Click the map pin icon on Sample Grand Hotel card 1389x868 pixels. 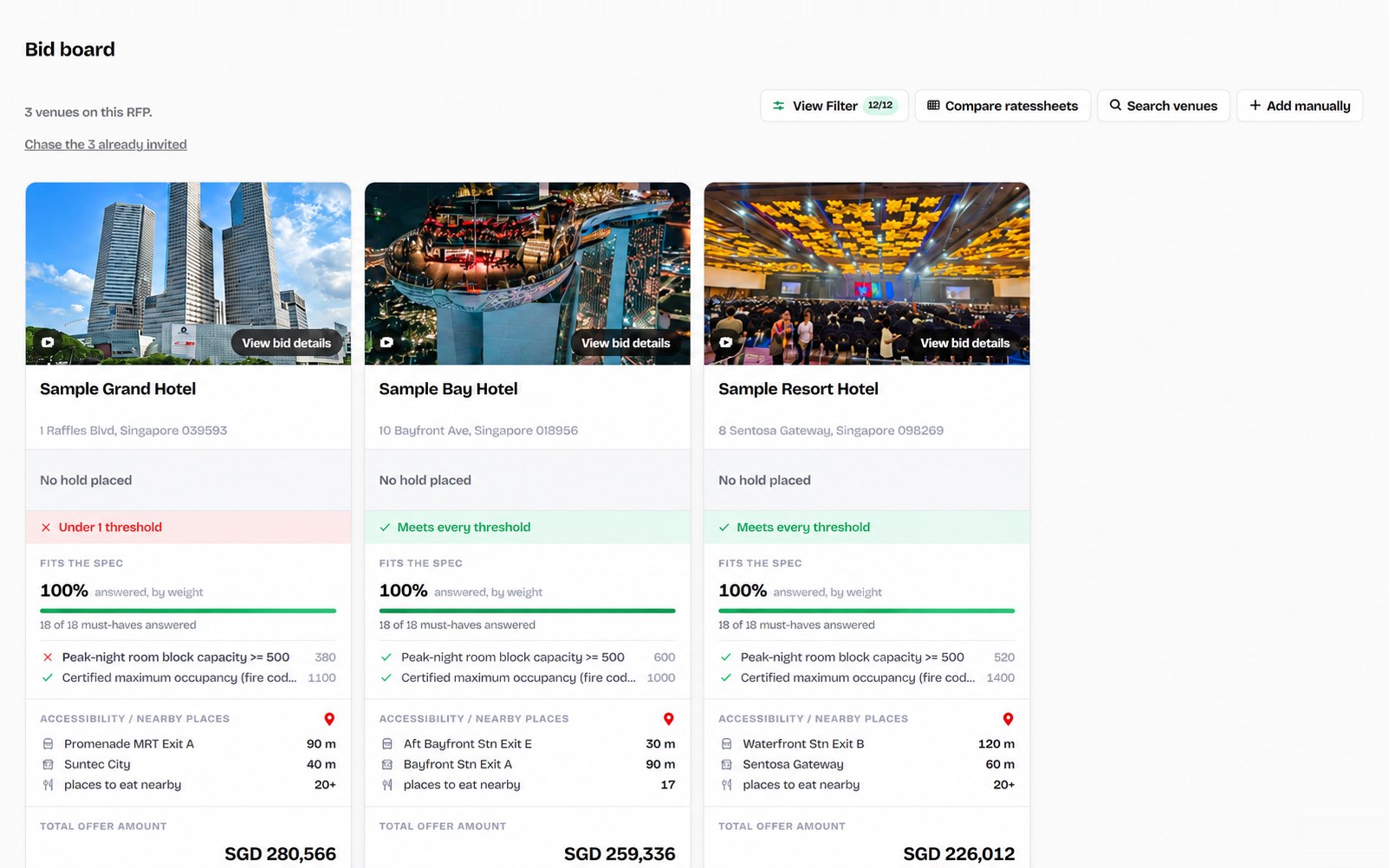tap(329, 719)
